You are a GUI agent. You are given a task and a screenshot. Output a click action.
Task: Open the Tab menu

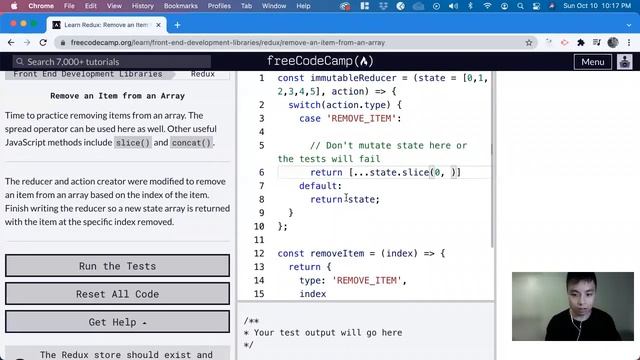246,6
